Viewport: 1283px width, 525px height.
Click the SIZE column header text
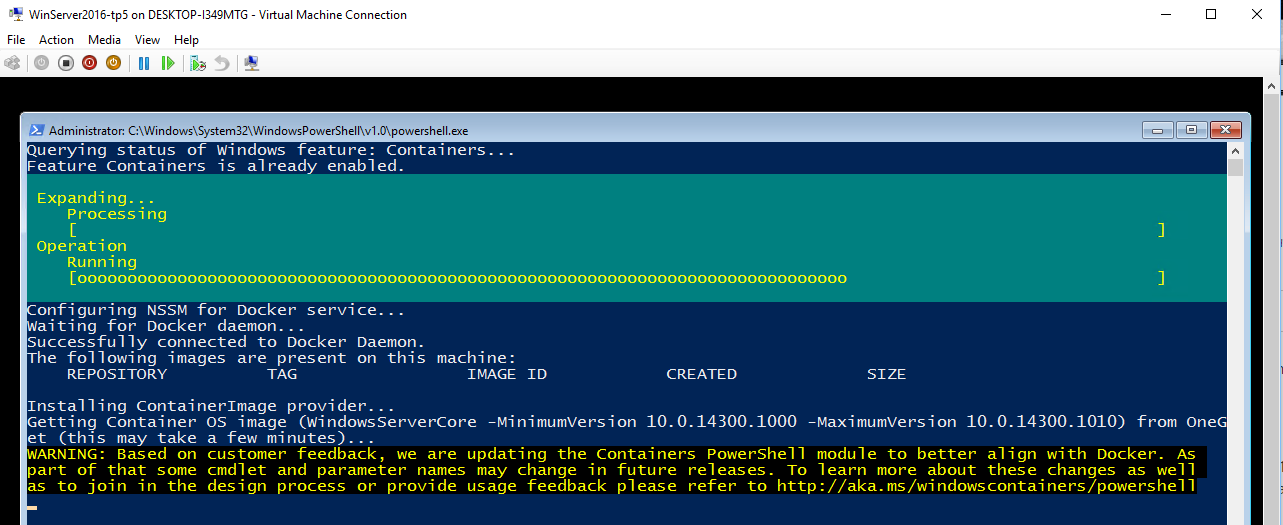[x=886, y=374]
